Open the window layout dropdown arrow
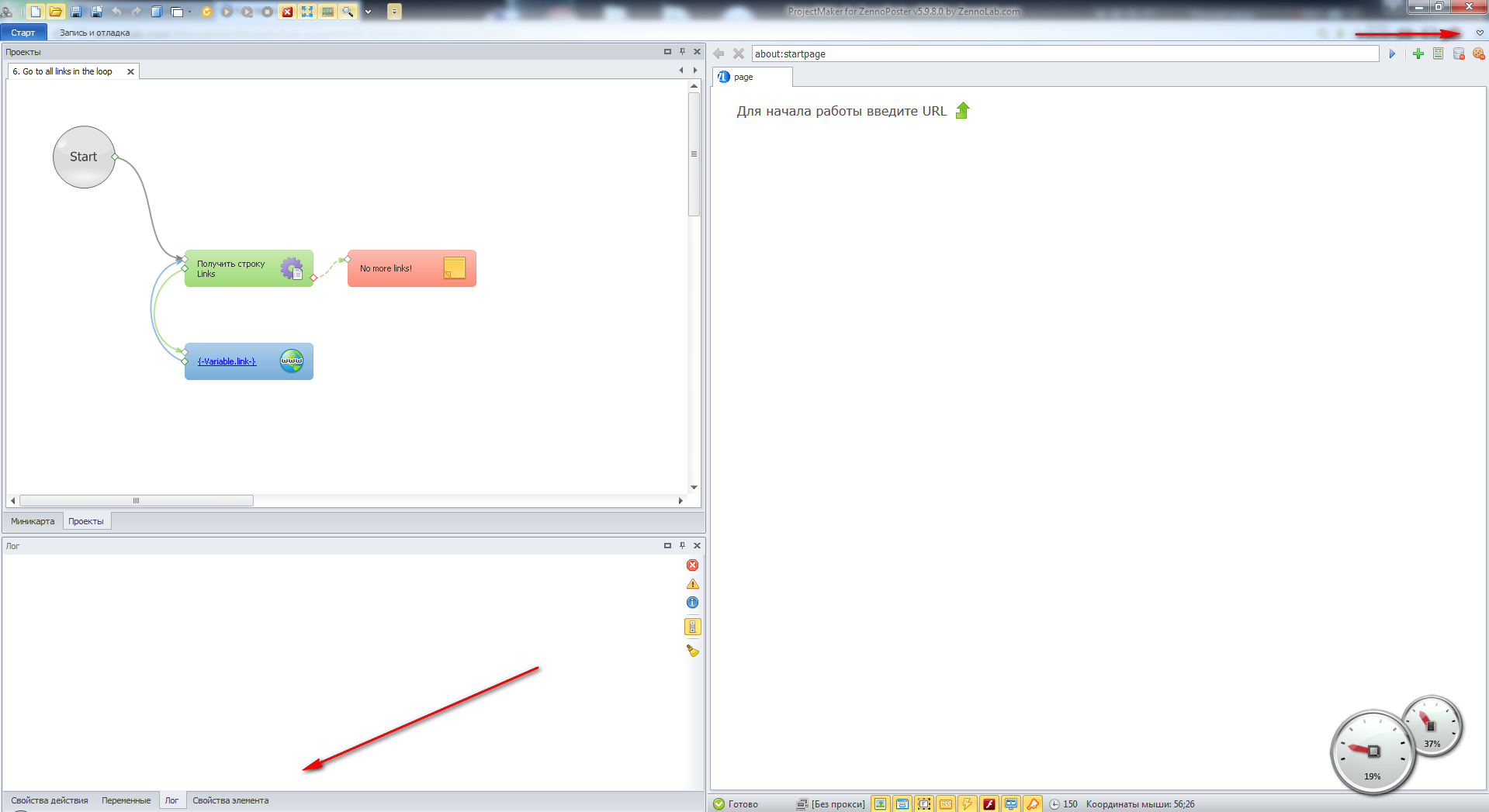The width and height of the screenshot is (1489, 812). click(189, 12)
